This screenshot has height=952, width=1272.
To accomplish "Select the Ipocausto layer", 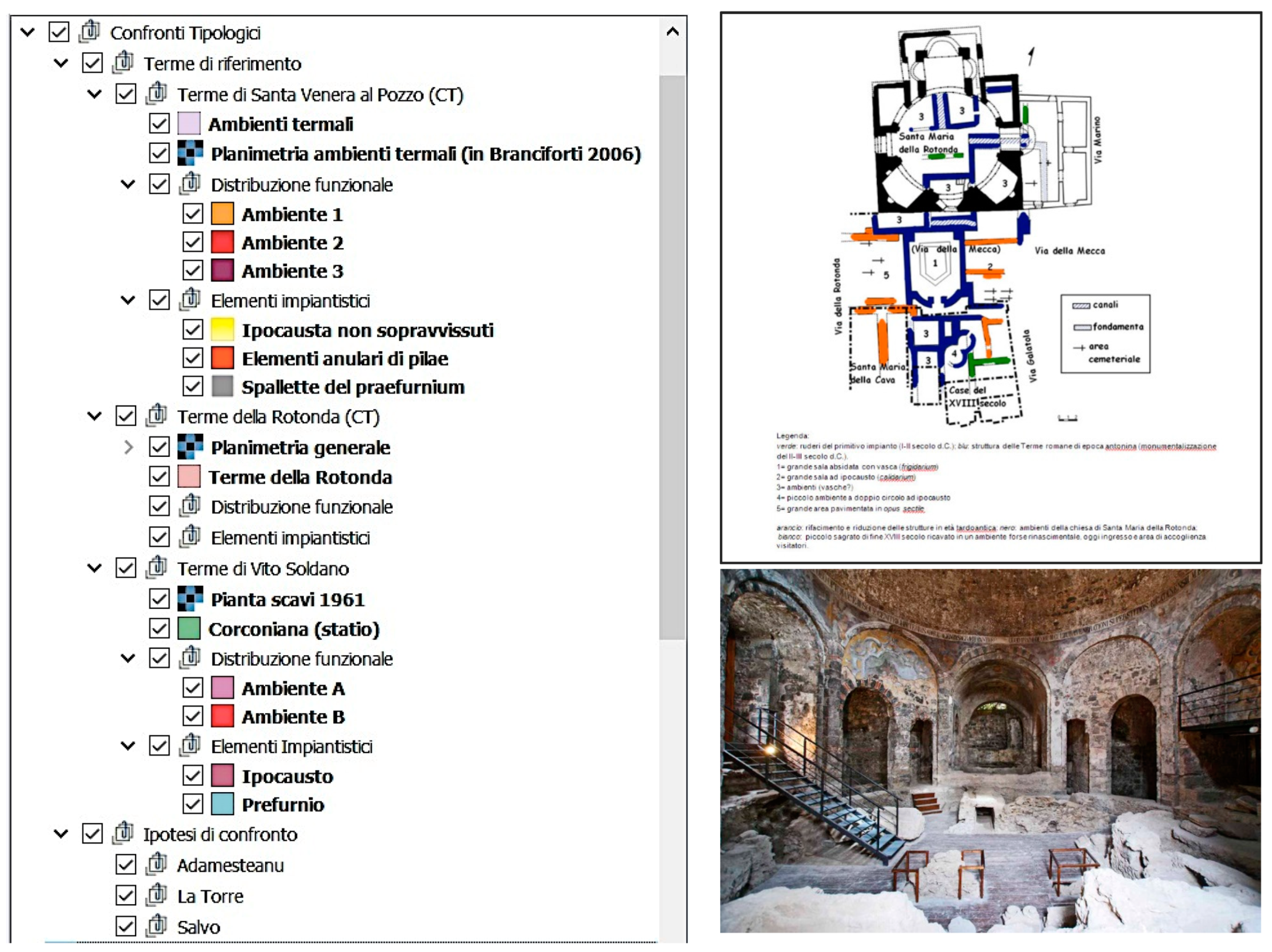I will pyautogui.click(x=287, y=777).
